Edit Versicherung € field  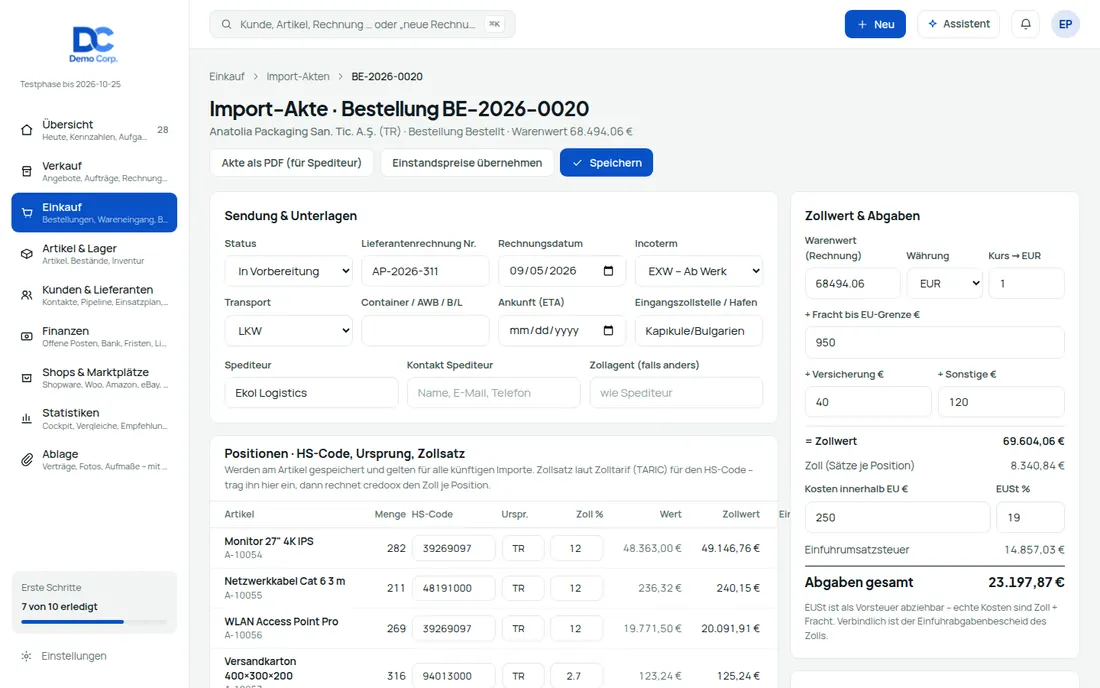pyautogui.click(x=868, y=402)
